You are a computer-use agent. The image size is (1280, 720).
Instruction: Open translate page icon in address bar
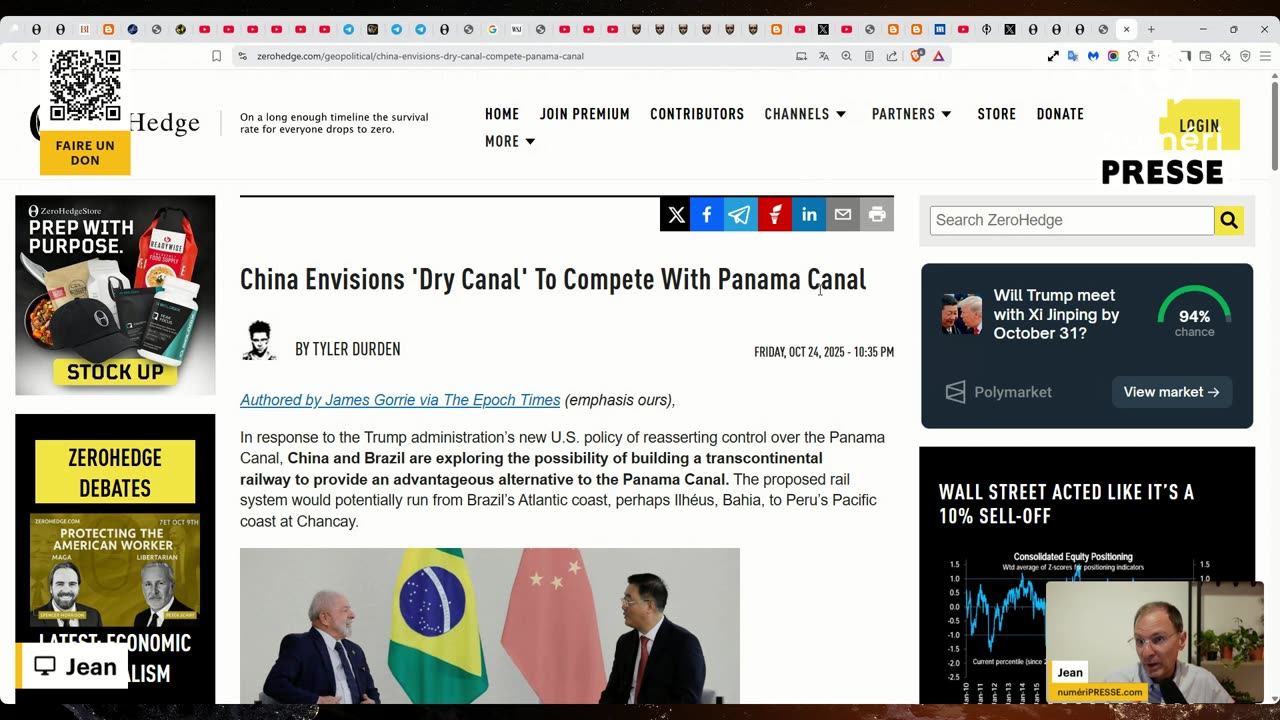point(824,56)
